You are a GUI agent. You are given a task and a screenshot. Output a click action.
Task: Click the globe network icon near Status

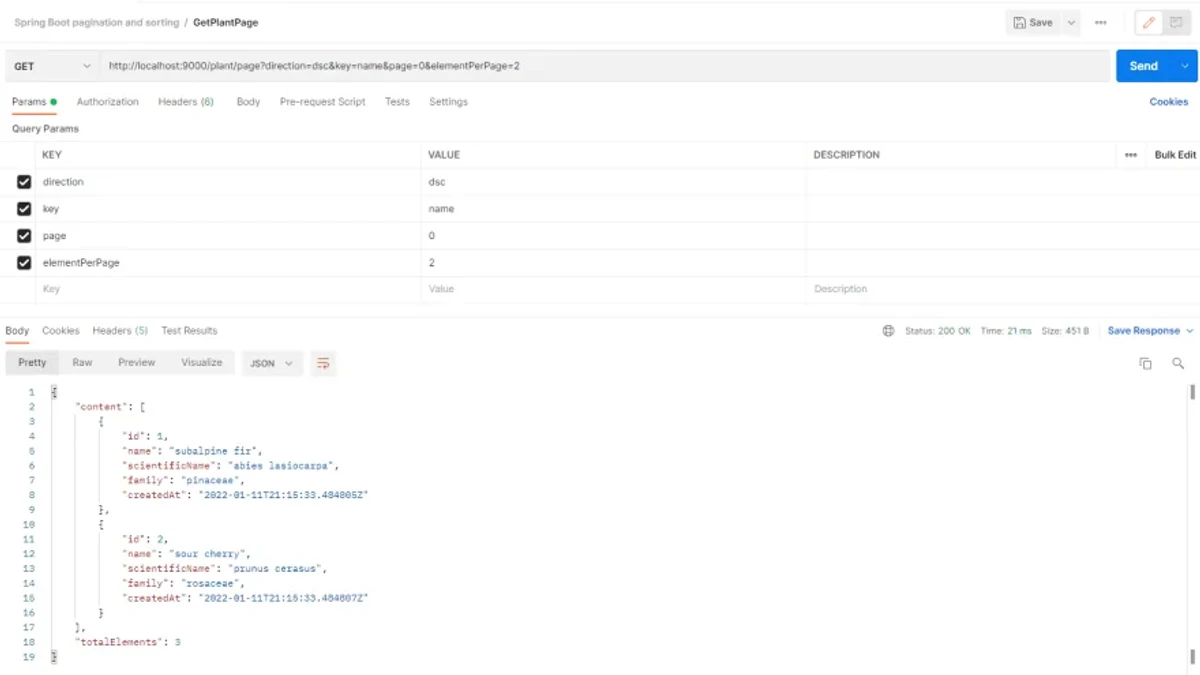click(888, 331)
